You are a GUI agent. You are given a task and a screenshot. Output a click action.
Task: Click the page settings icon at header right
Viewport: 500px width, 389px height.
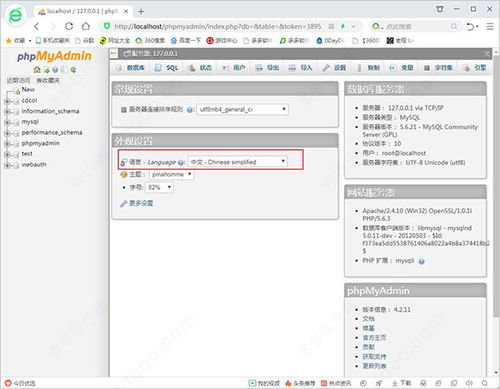point(487,53)
